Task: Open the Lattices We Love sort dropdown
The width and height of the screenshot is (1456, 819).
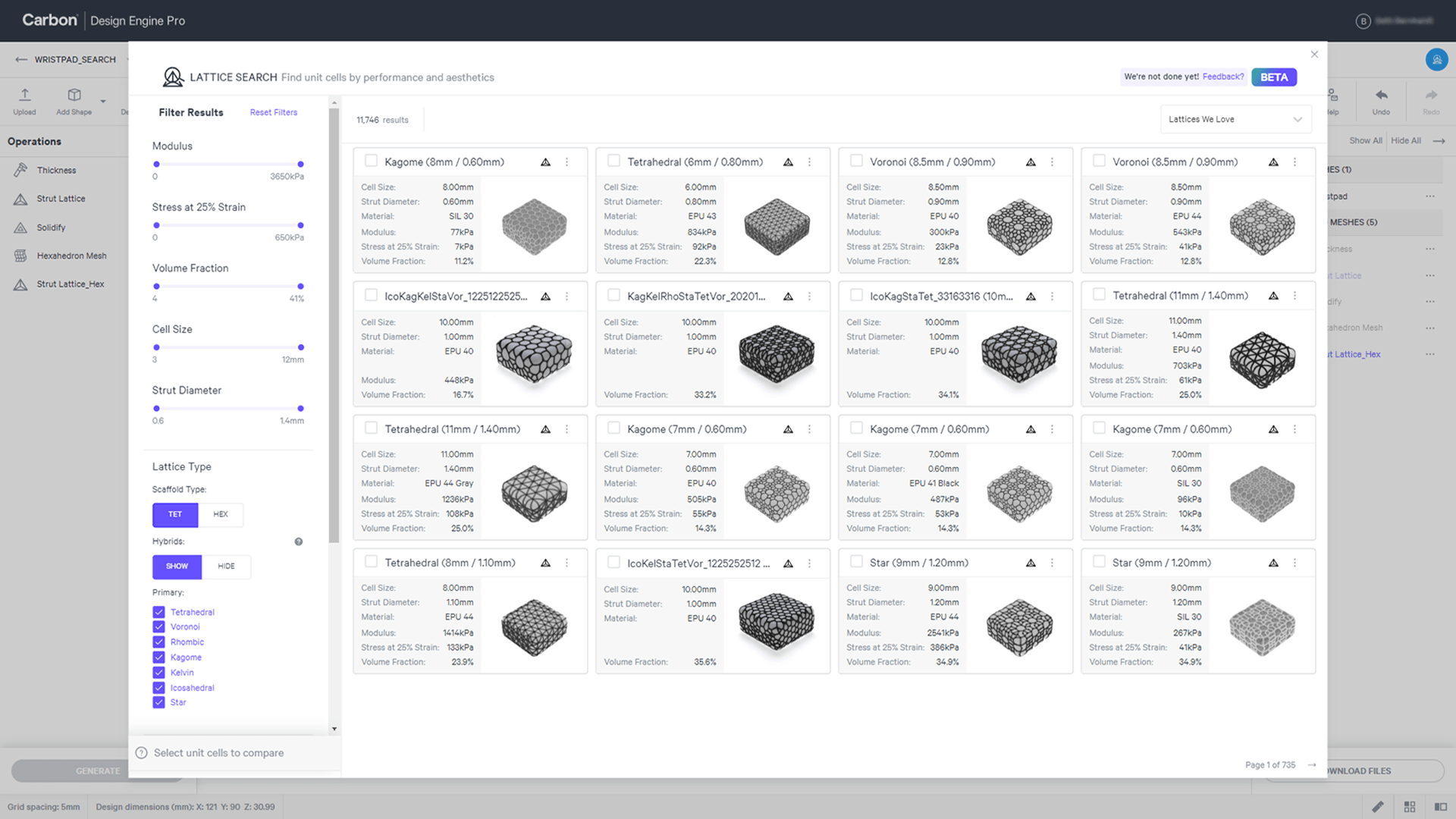Action: click(x=1235, y=119)
